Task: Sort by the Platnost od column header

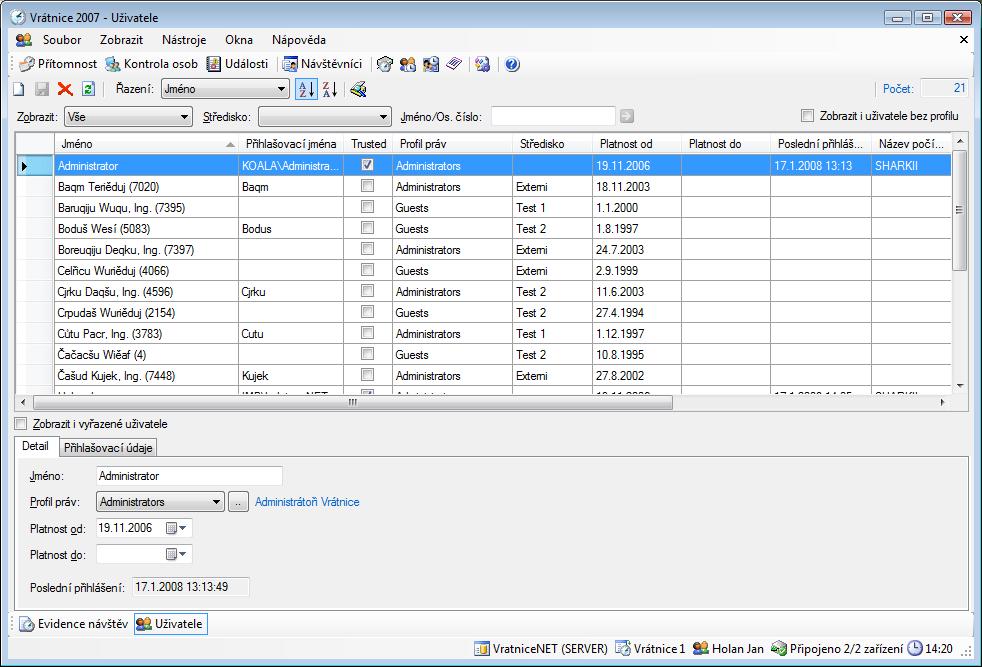Action: [x=637, y=144]
